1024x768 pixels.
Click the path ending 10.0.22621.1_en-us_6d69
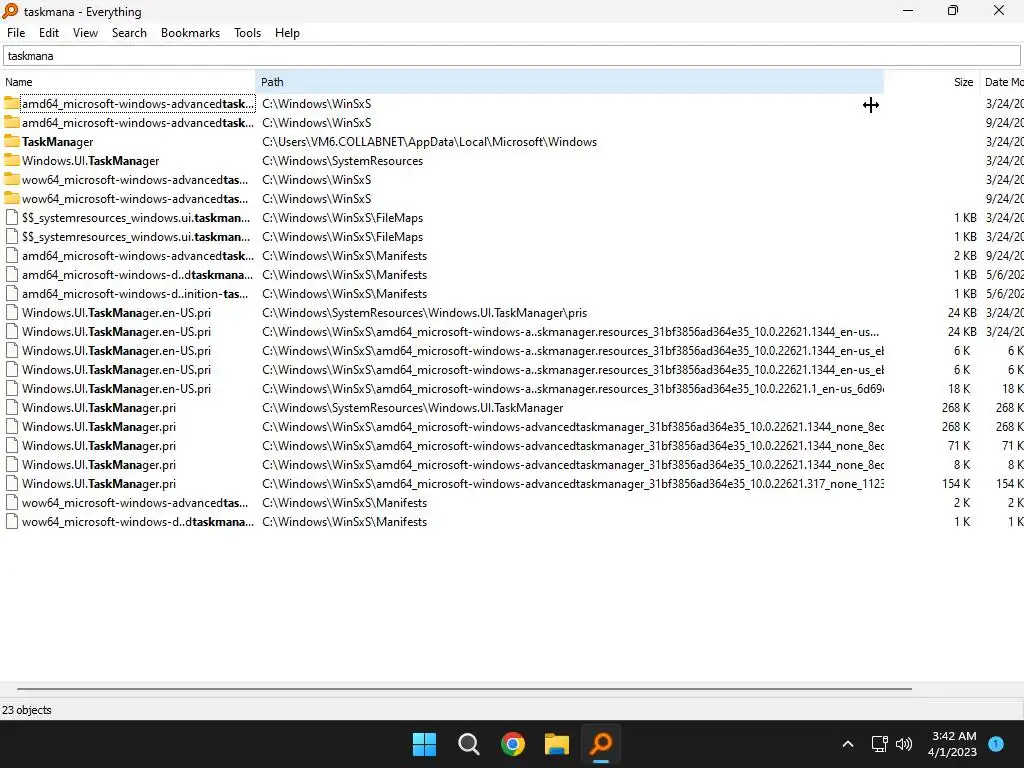click(573, 389)
